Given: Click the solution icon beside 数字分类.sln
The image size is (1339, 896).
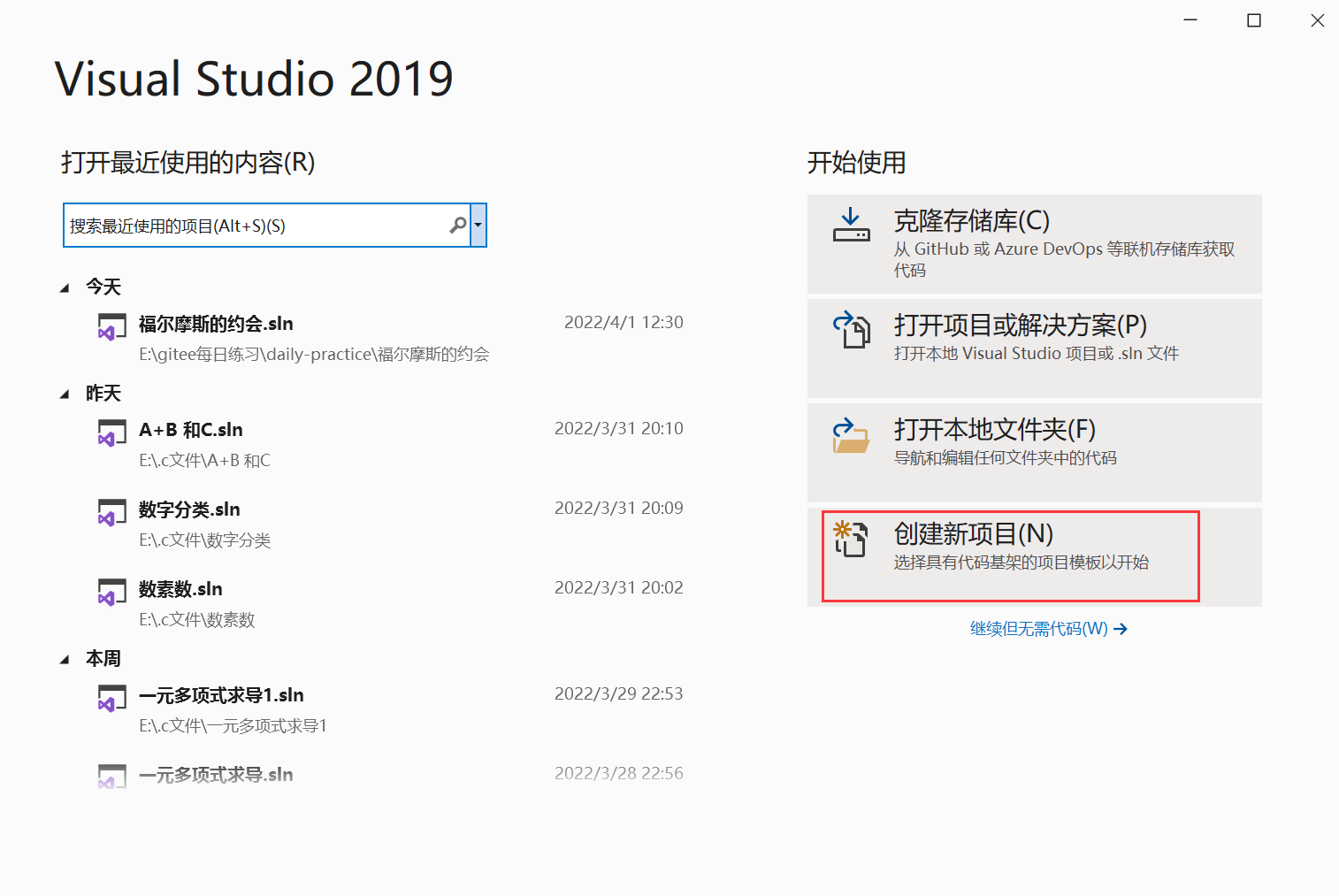Looking at the screenshot, I should pos(111,512).
